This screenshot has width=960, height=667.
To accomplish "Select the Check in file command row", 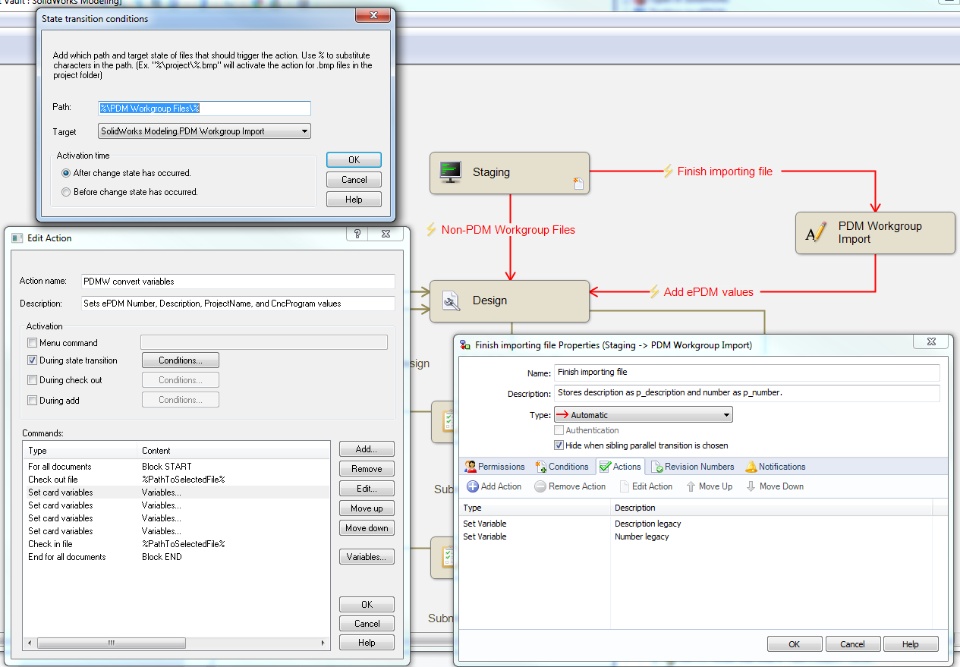I will 176,544.
